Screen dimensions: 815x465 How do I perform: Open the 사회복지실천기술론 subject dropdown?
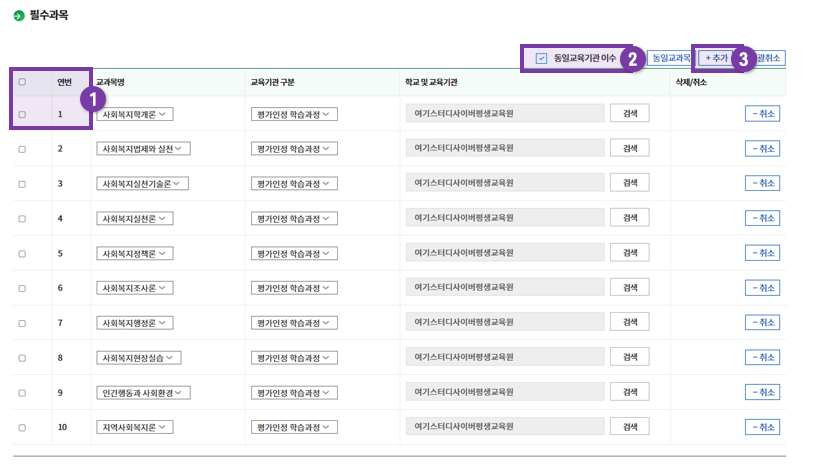(142, 183)
